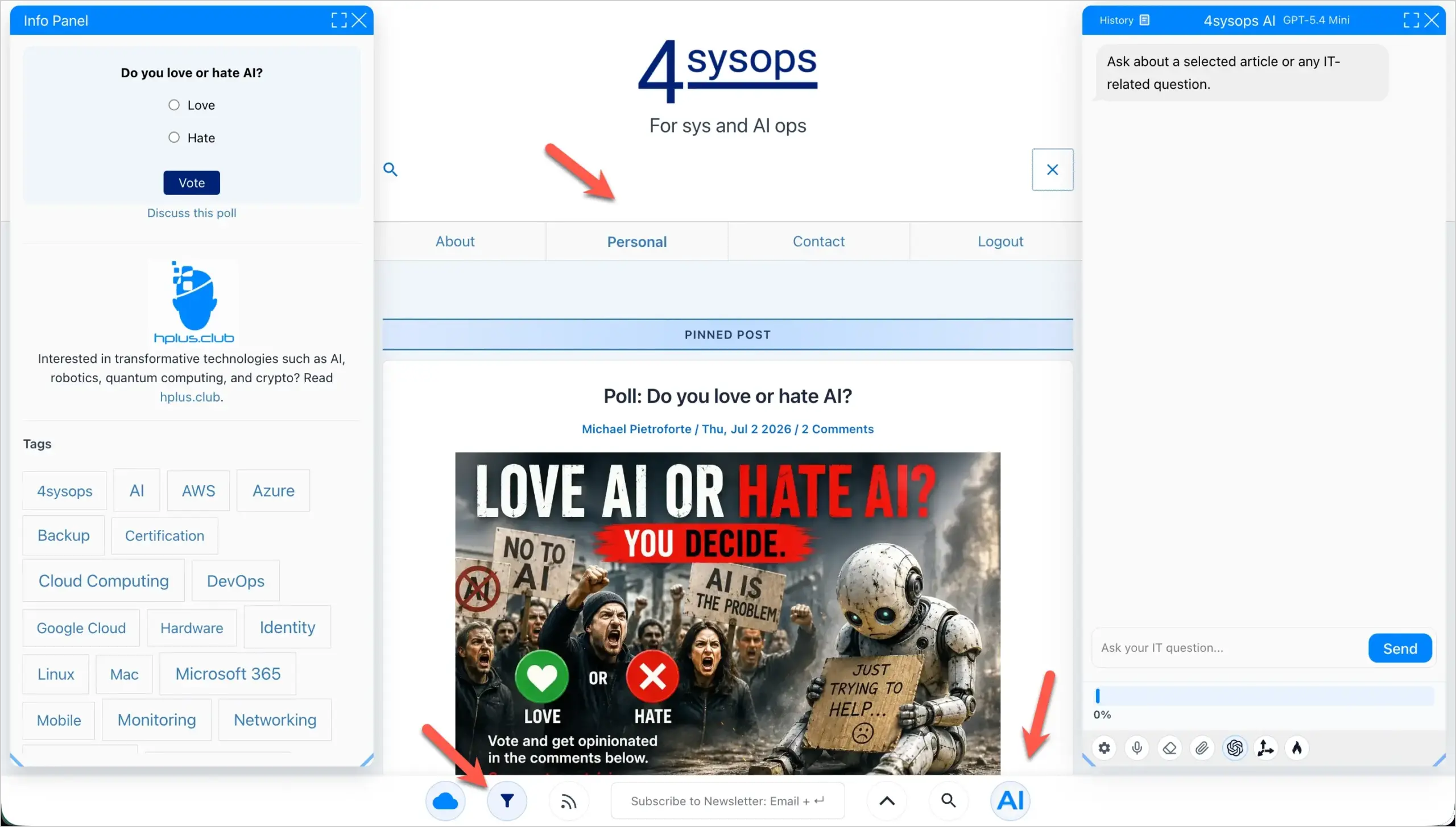Viewport: 1456px width, 827px height.
Task: Close the search bar with X
Action: tap(1052, 169)
